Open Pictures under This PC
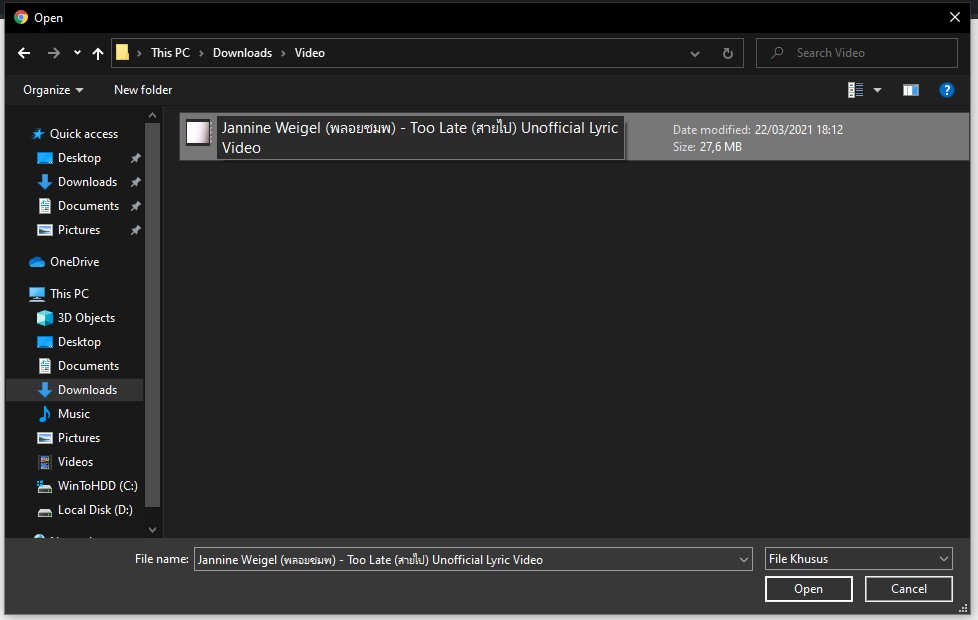The height and width of the screenshot is (620, 978). tap(69, 438)
